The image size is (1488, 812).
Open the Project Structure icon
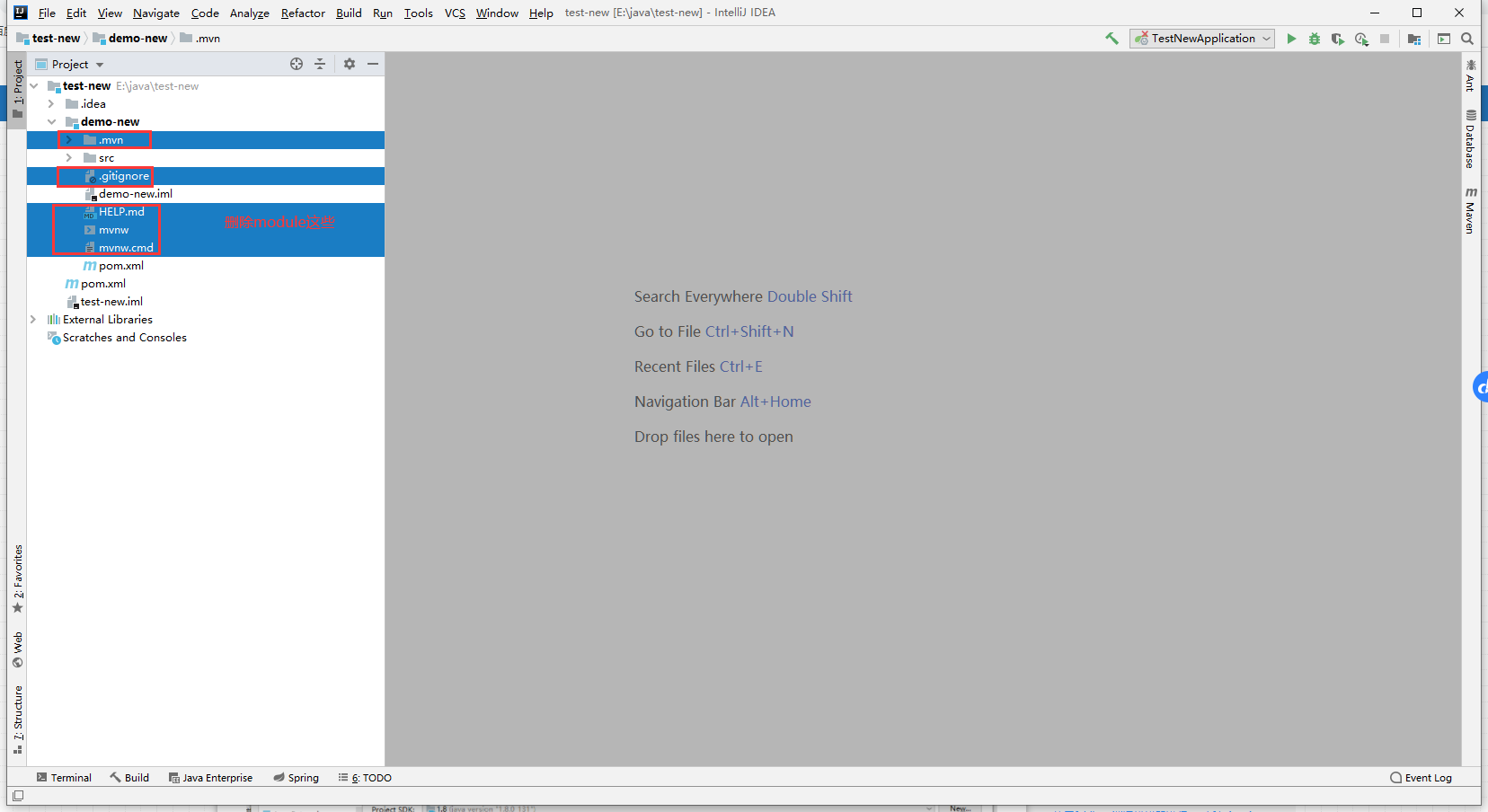click(1414, 39)
